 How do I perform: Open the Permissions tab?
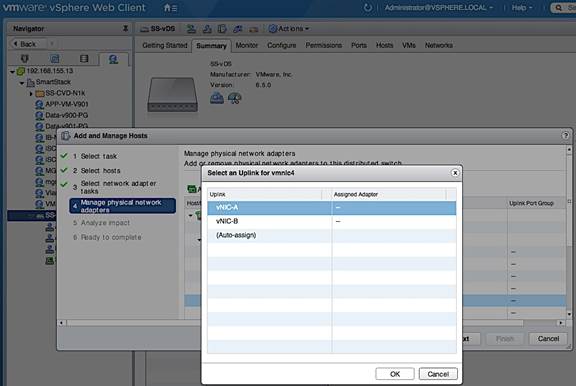point(324,45)
